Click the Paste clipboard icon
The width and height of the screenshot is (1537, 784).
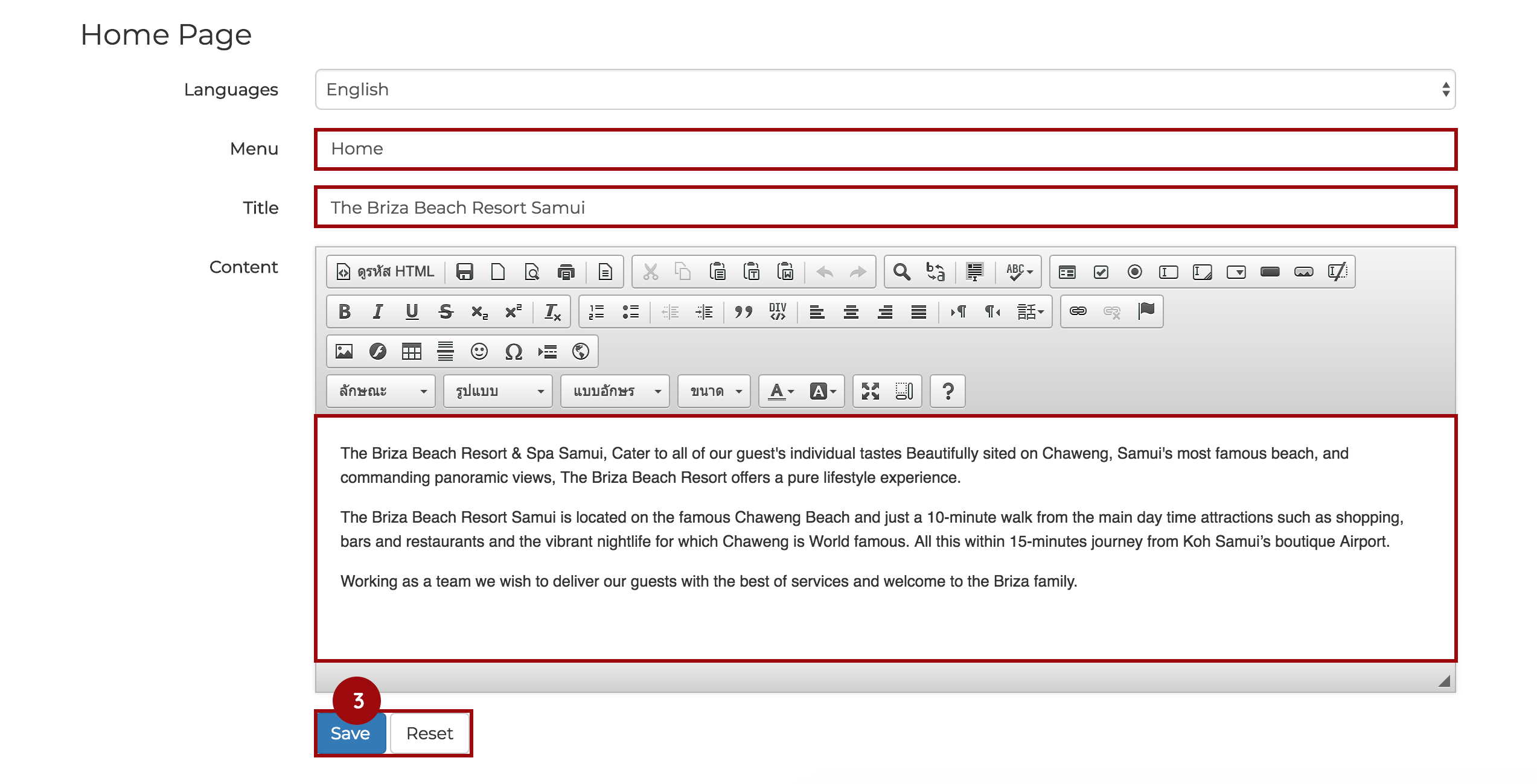click(x=717, y=272)
